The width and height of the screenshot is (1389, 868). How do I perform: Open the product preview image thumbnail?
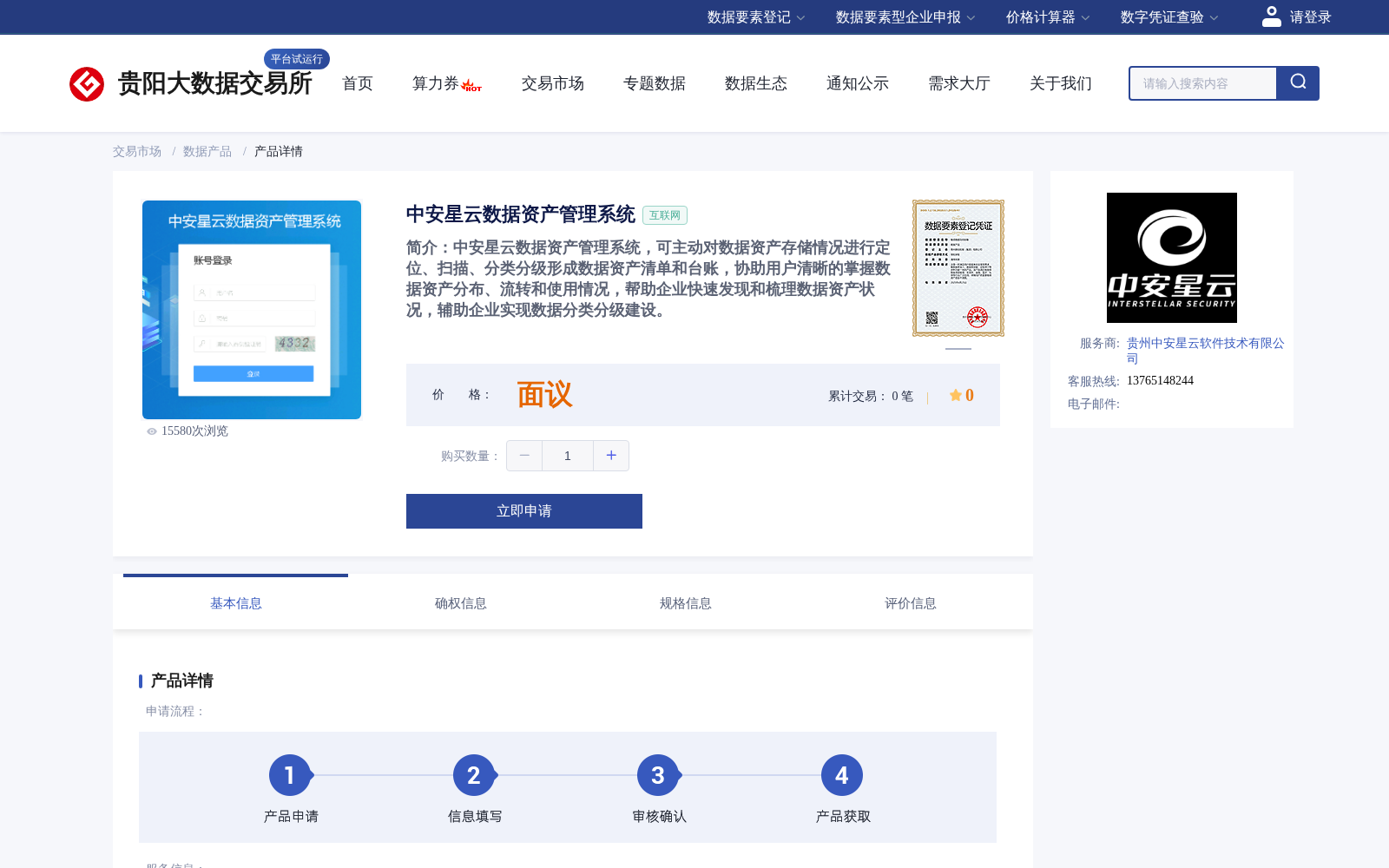tap(252, 310)
